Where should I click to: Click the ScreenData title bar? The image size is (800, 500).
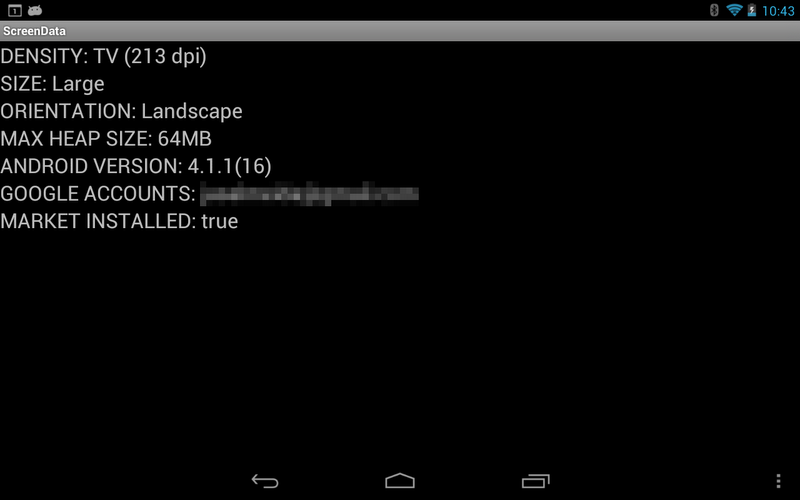click(400, 31)
